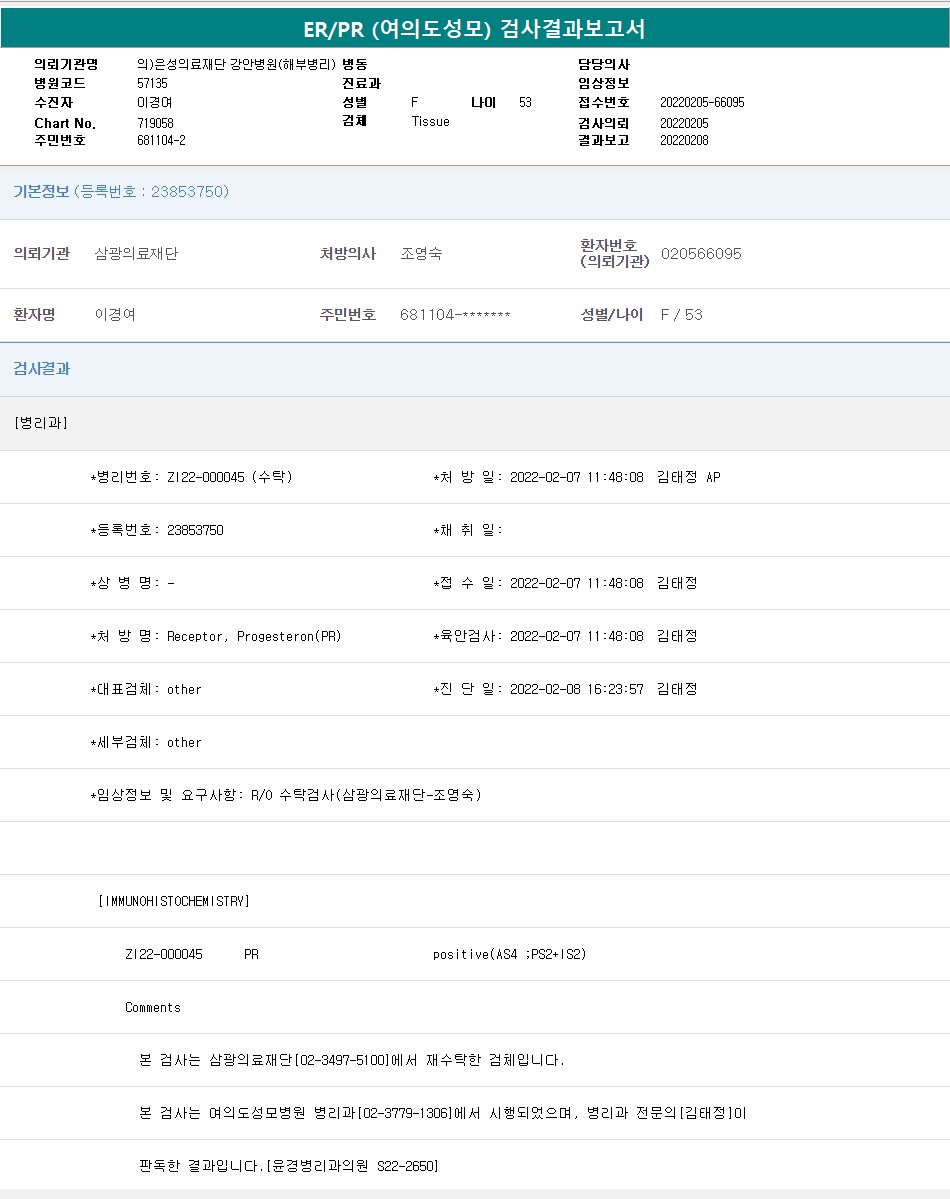
Task: Click the report title 'ER/PR (여의도성모) 검사결과보고서'
Action: pos(474,29)
